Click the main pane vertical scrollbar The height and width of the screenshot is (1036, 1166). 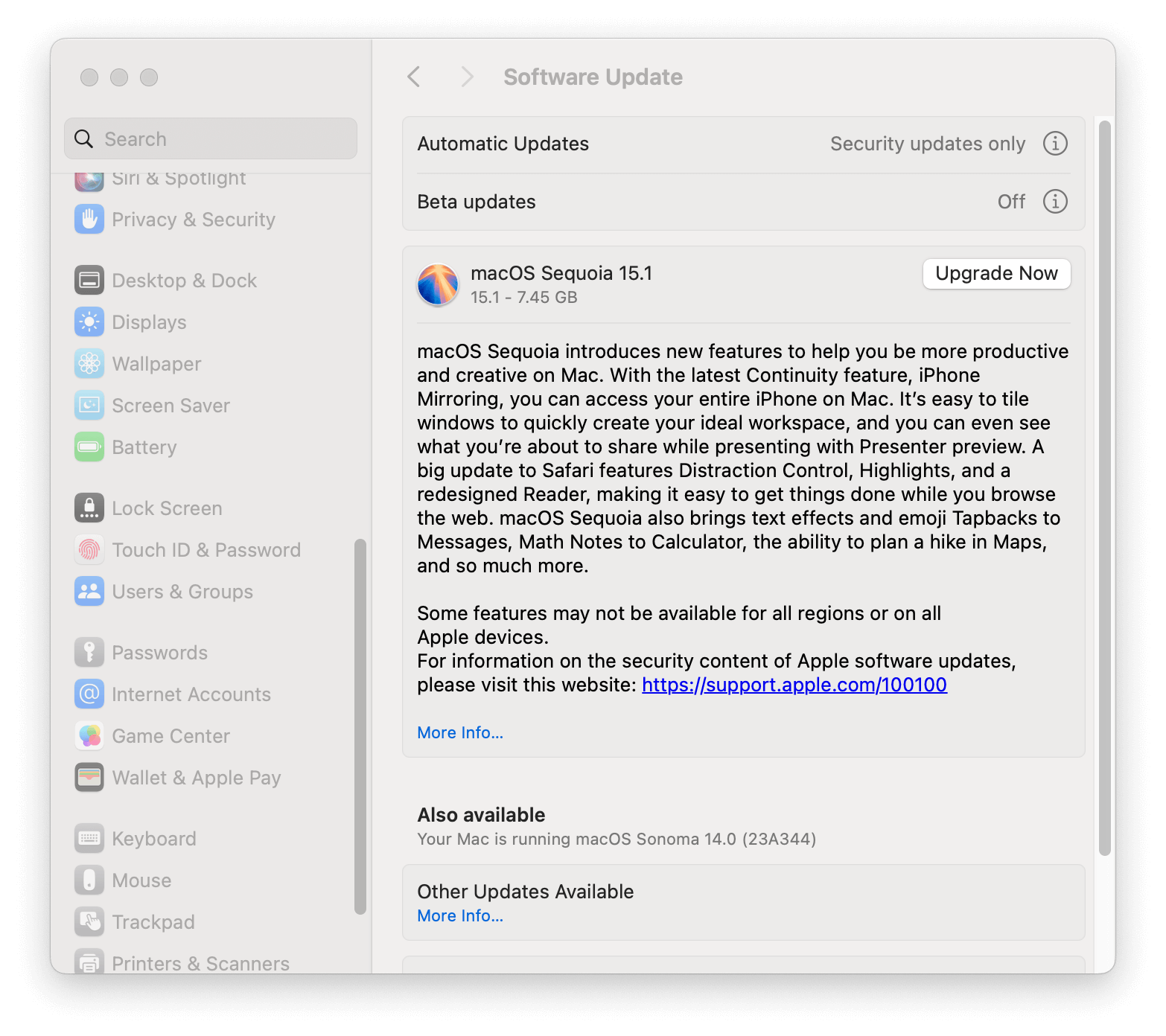(1105, 488)
